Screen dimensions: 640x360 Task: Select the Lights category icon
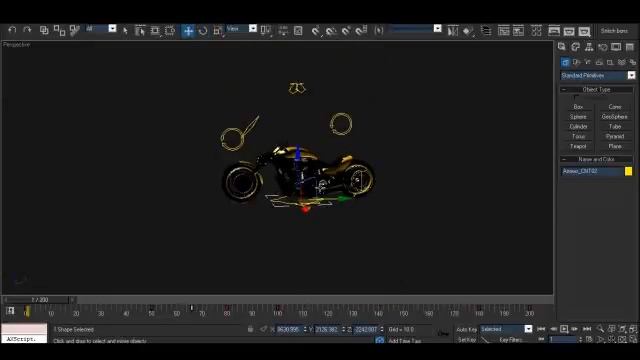click(587, 62)
